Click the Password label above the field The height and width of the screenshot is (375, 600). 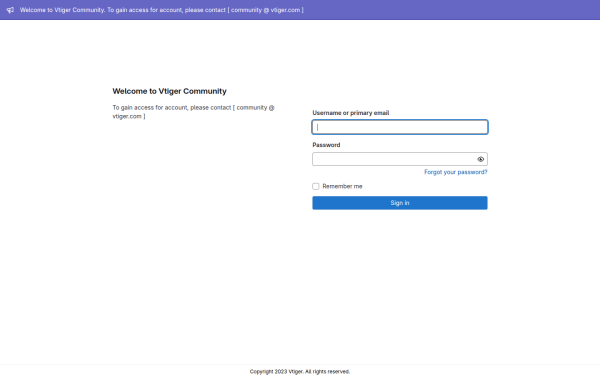[326, 145]
